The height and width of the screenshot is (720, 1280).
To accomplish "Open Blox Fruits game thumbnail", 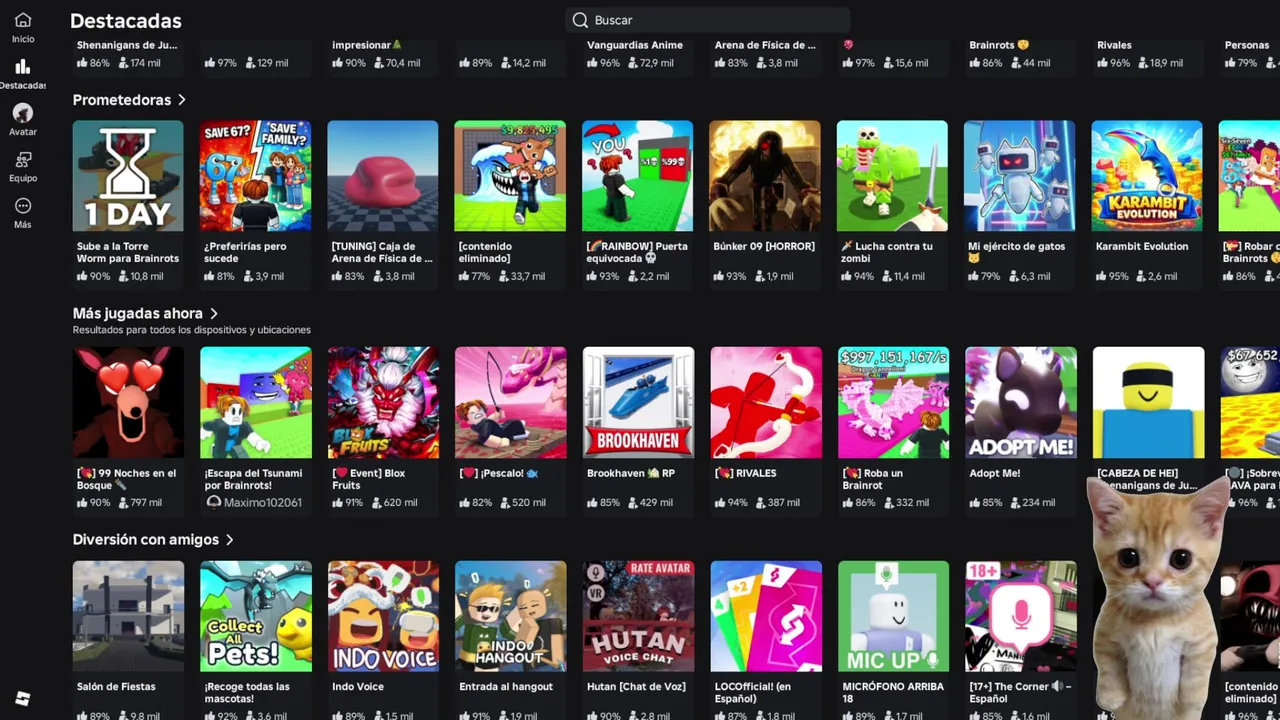I will click(383, 403).
